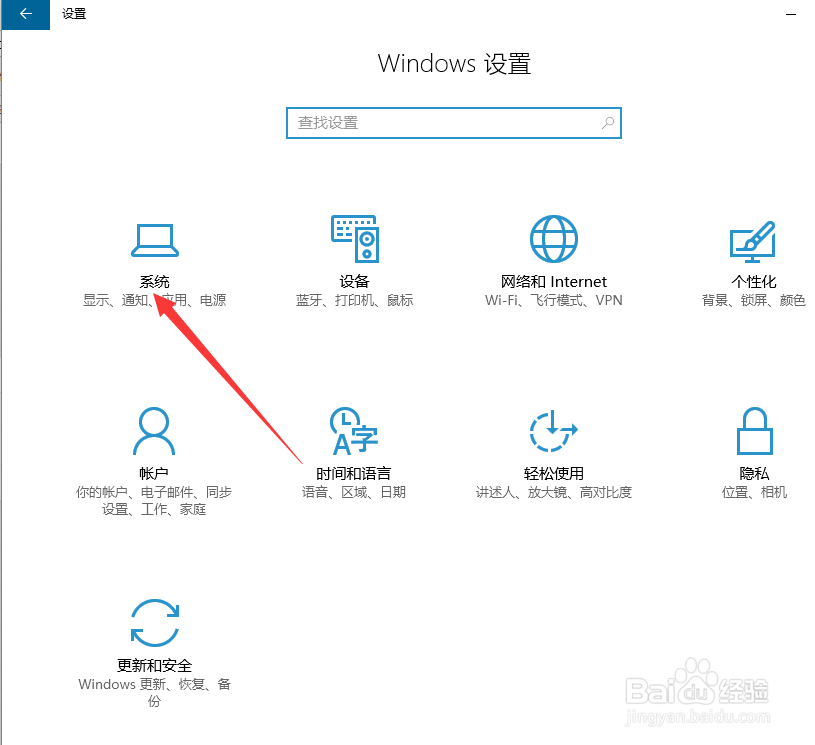Viewport: 815px width, 745px height.
Task: Open the 设备 keyboard and speaker icon
Action: coord(355,239)
